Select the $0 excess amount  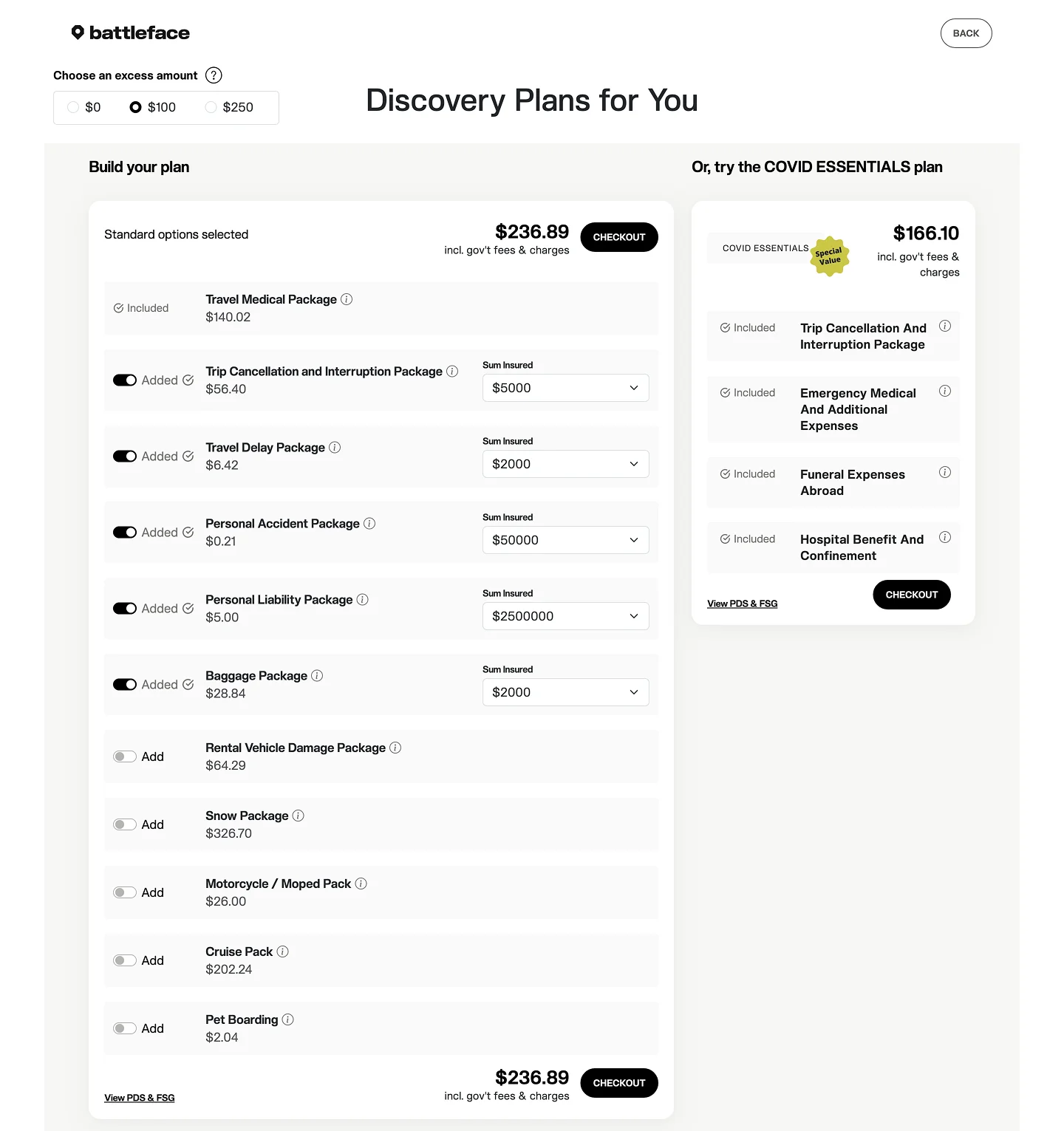[73, 107]
